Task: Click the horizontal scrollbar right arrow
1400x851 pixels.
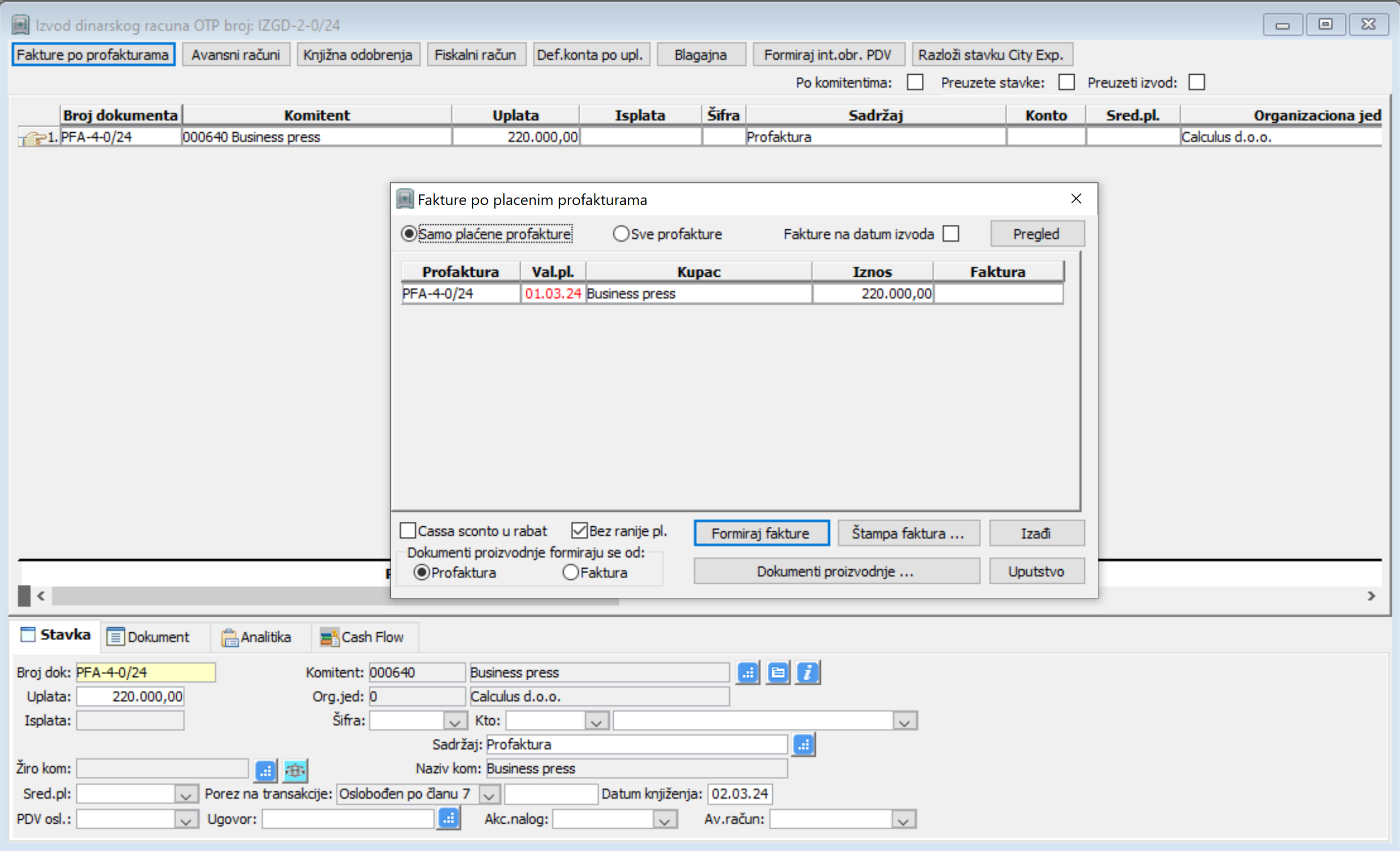Action: tap(1371, 596)
